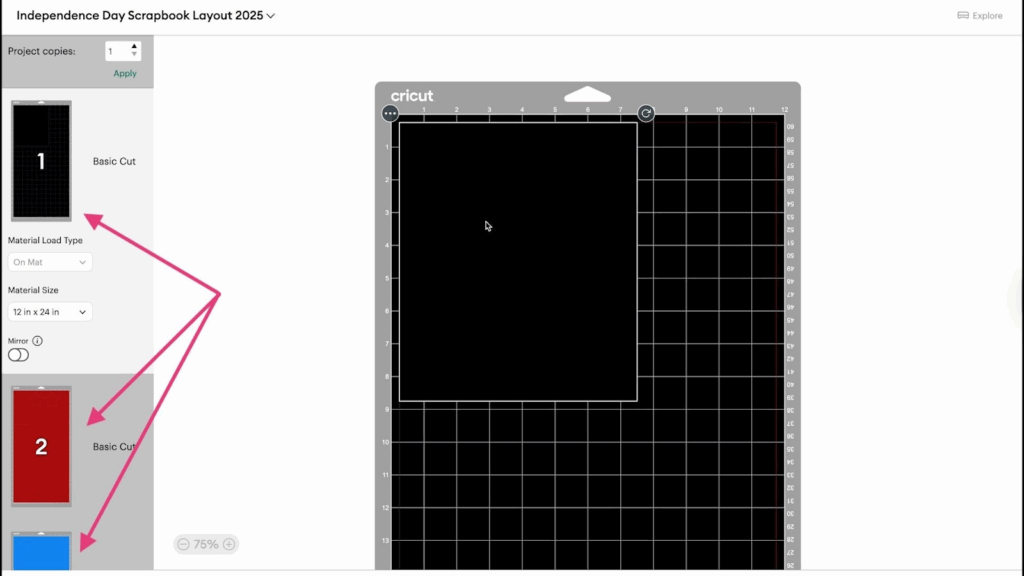Click the Material Load Type label
This screenshot has height=576, width=1024.
45,240
